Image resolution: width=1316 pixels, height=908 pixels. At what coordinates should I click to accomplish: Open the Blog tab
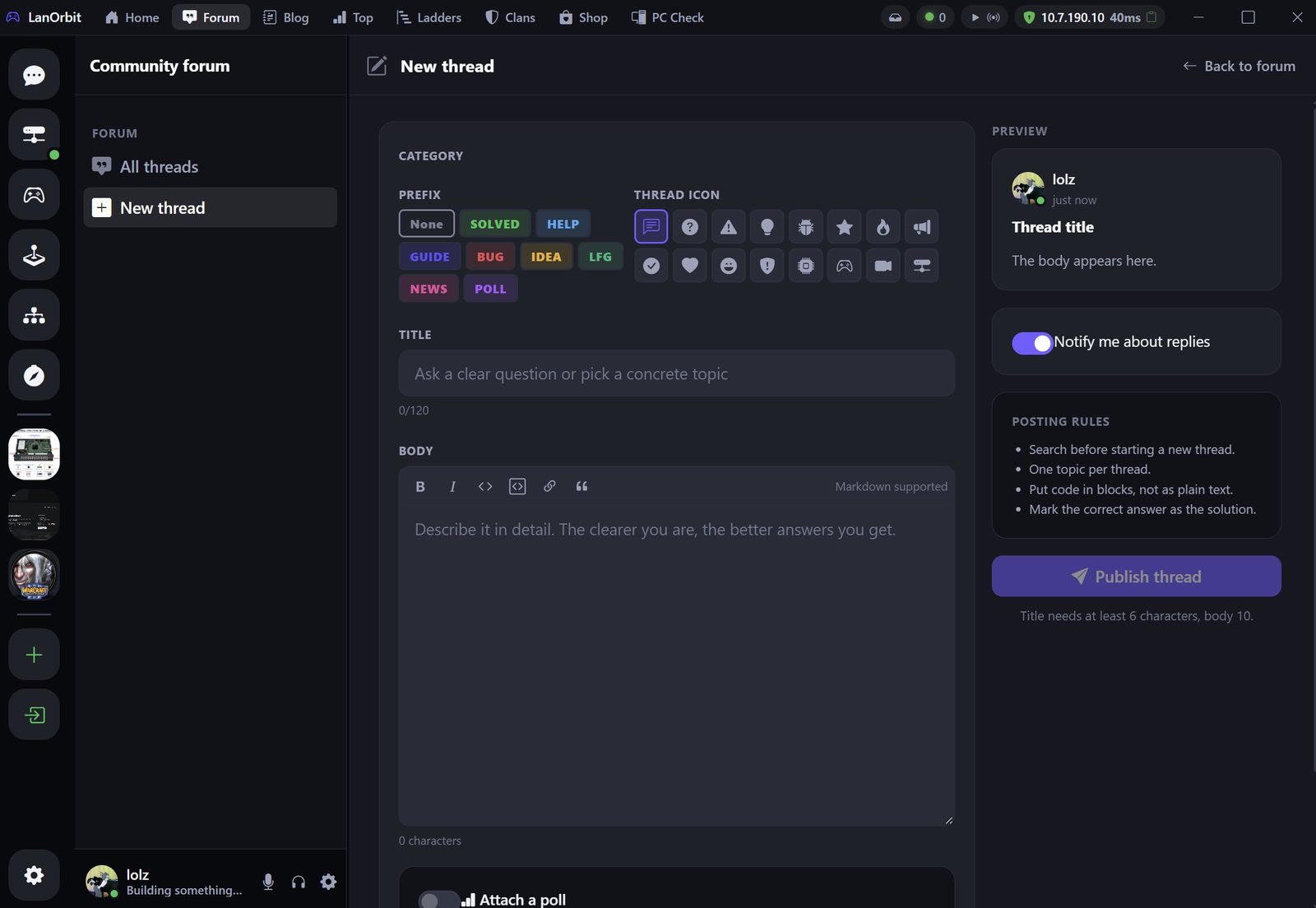click(286, 17)
